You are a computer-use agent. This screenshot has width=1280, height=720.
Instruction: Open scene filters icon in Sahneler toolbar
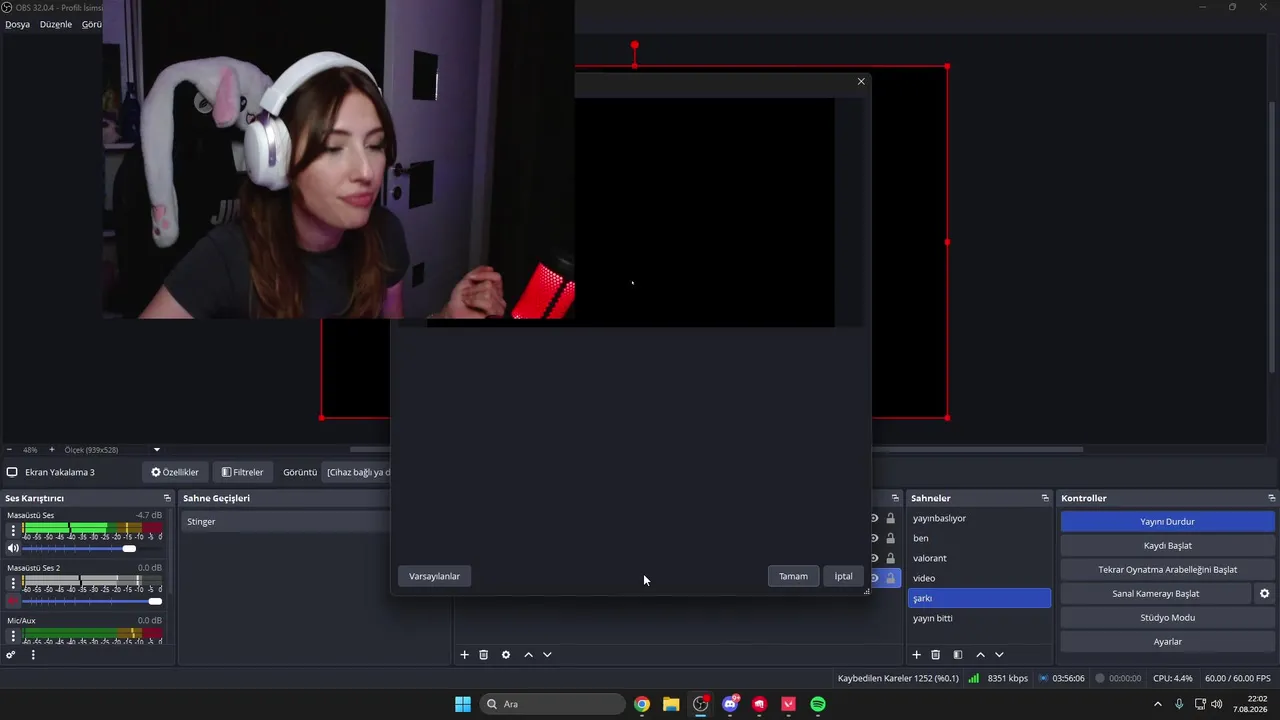point(958,655)
